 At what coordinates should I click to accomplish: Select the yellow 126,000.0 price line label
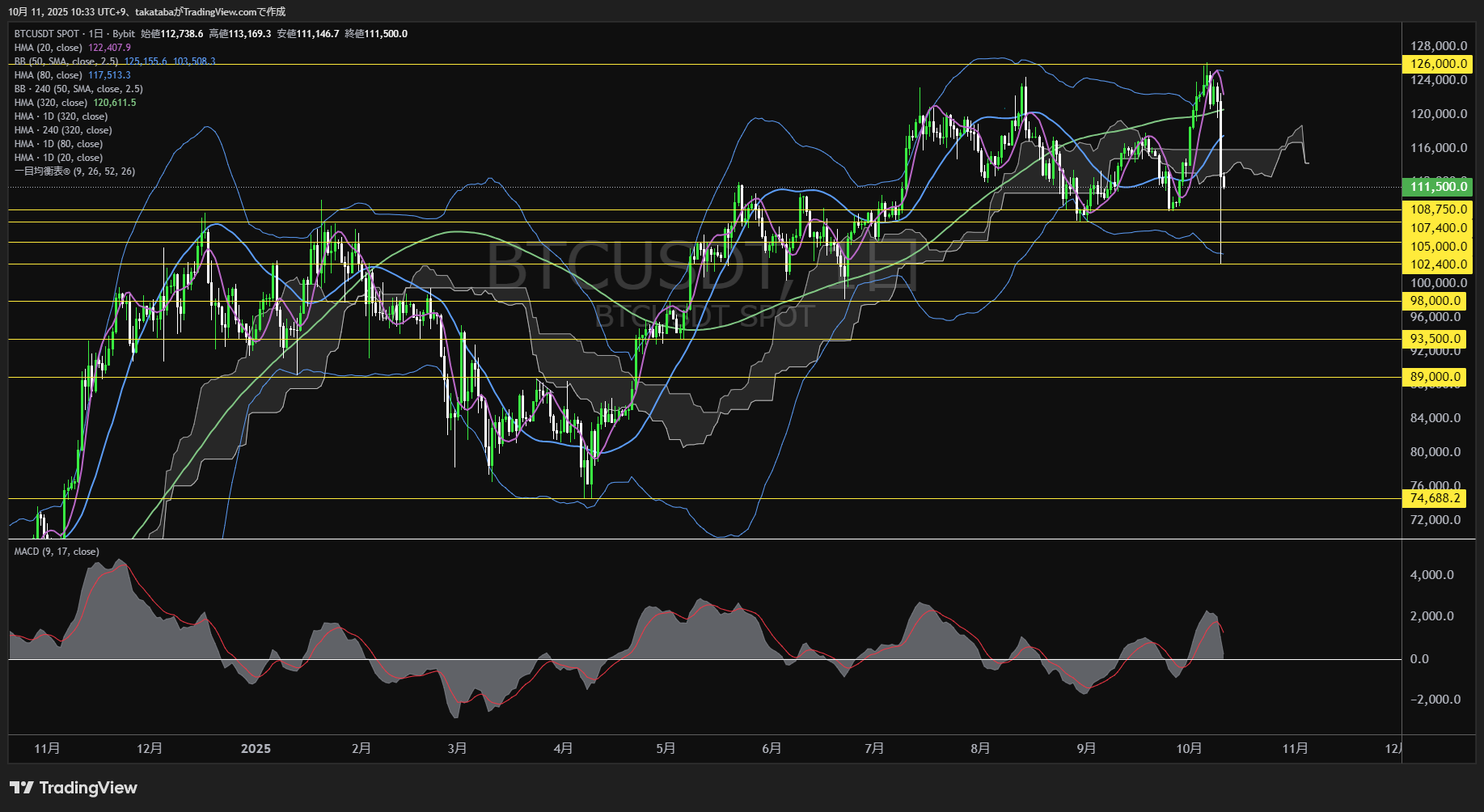tap(1437, 64)
